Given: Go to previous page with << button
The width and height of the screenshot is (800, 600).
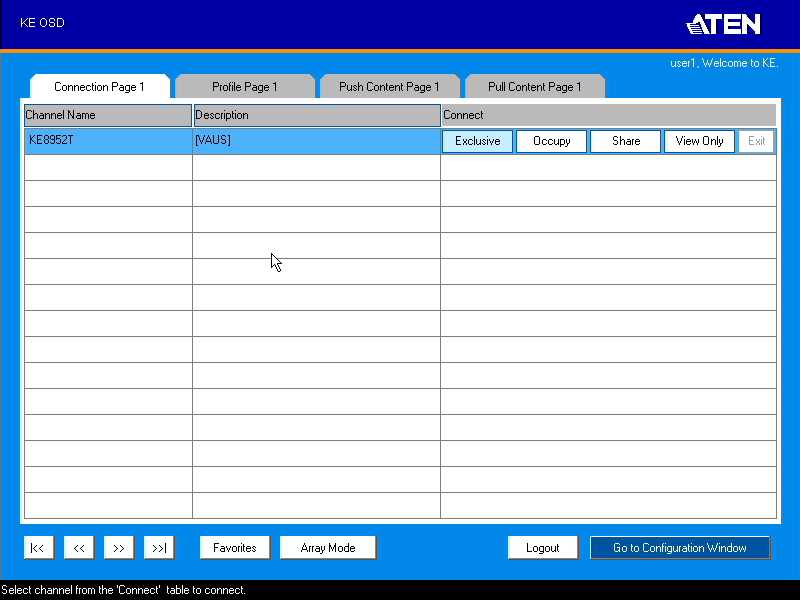Looking at the screenshot, I should [79, 547].
